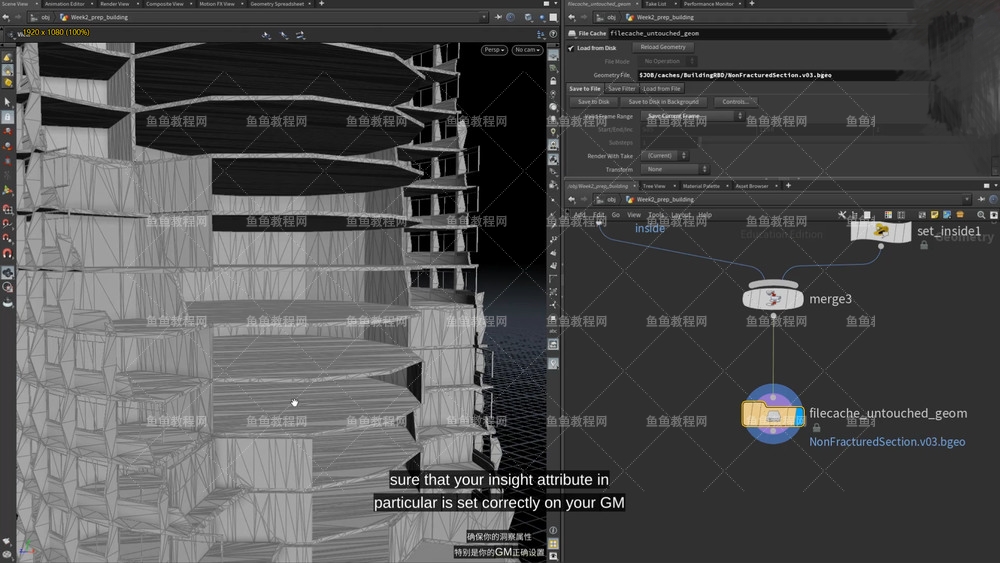The height and width of the screenshot is (563, 1000).
Task: Select the merge3 node
Action: coord(773,298)
